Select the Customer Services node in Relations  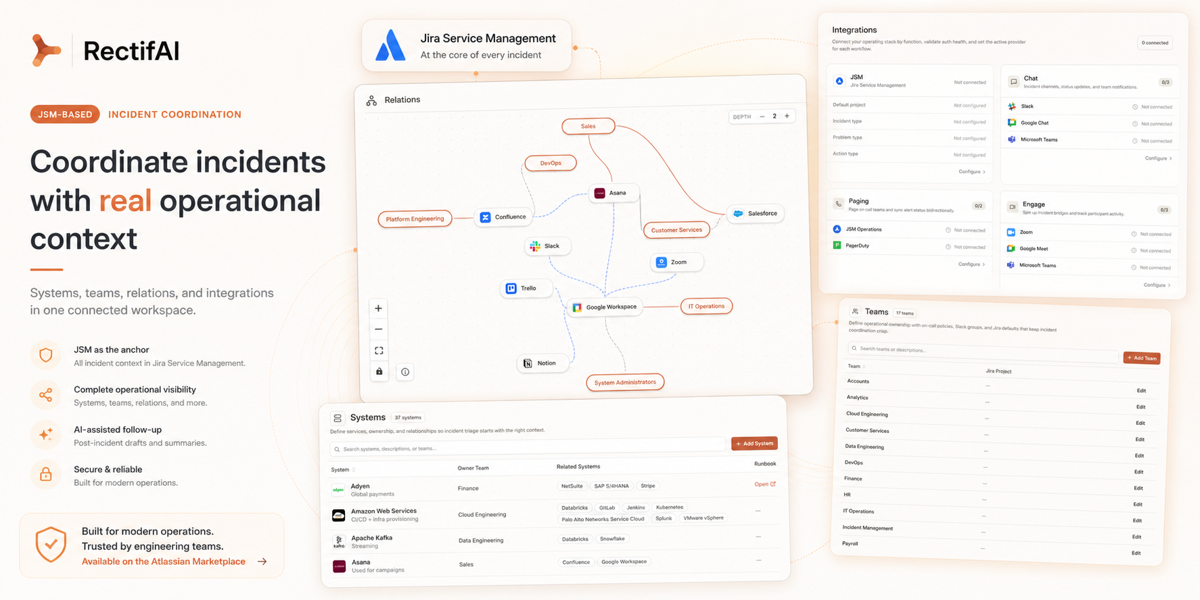pos(676,230)
